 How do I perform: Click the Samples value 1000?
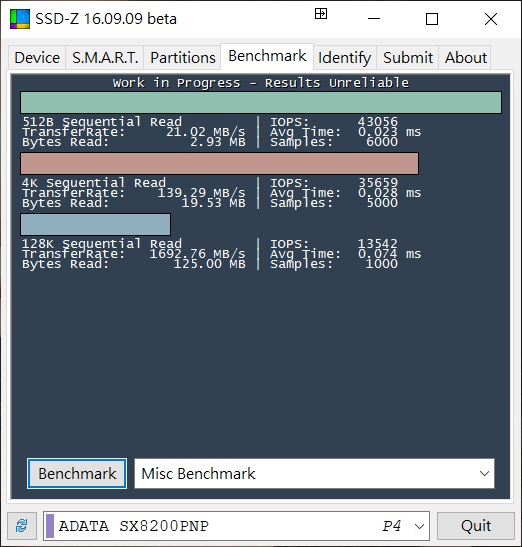382,264
